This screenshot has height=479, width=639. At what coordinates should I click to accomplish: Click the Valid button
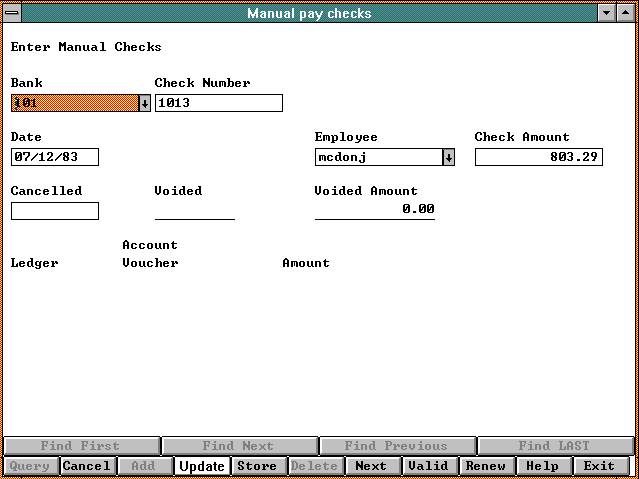pos(428,466)
